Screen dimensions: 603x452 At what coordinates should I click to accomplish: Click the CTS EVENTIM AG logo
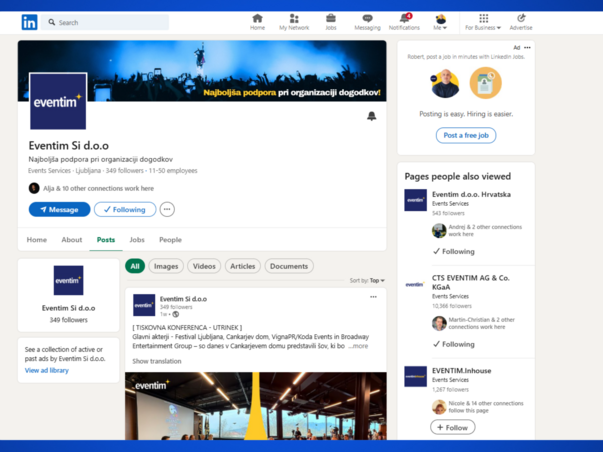[415, 284]
